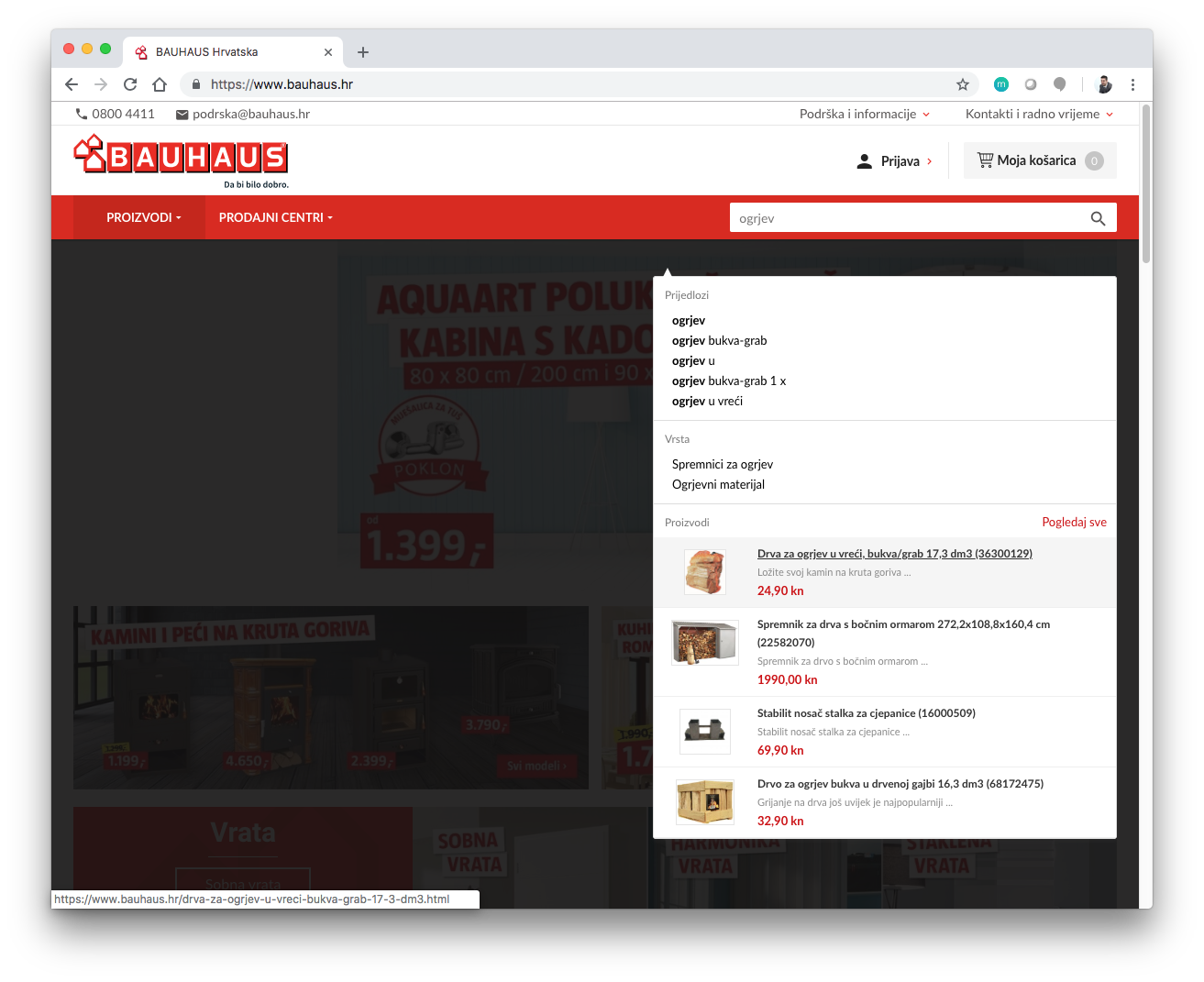This screenshot has height=982, width=1204.
Task: Expand Kontakti i radno vrijeme
Action: 1038,114
